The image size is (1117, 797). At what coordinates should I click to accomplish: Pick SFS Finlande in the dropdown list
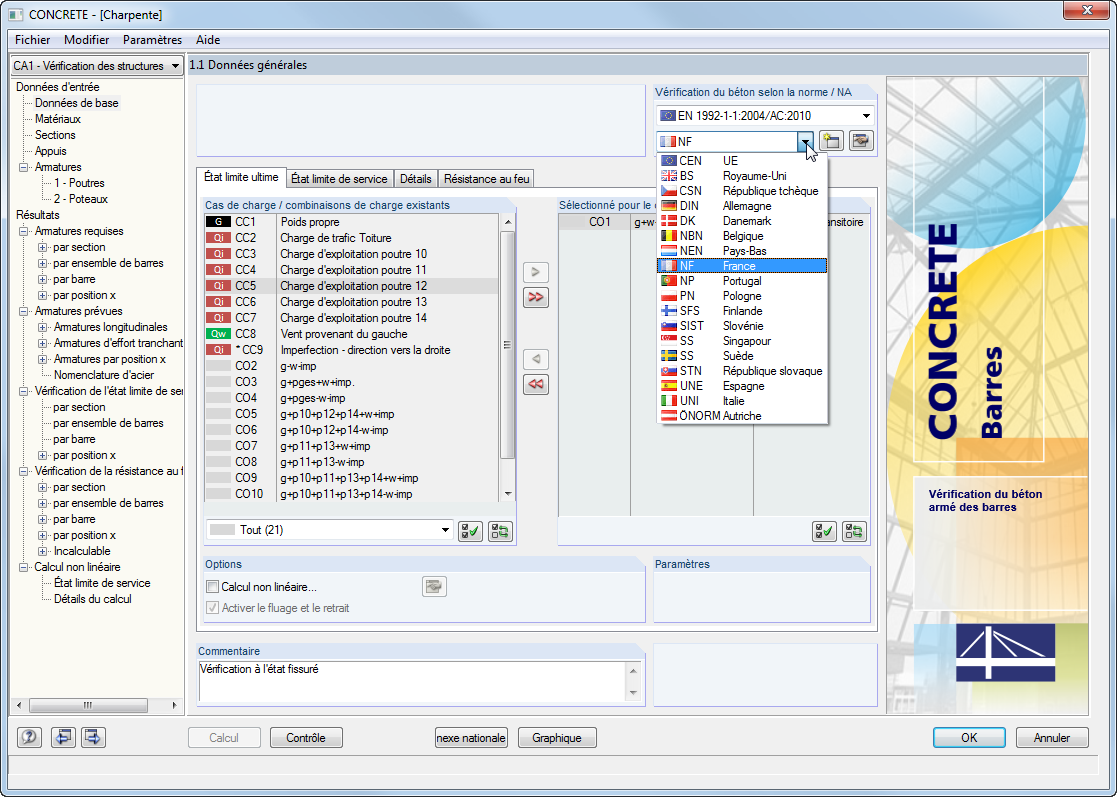(x=742, y=311)
